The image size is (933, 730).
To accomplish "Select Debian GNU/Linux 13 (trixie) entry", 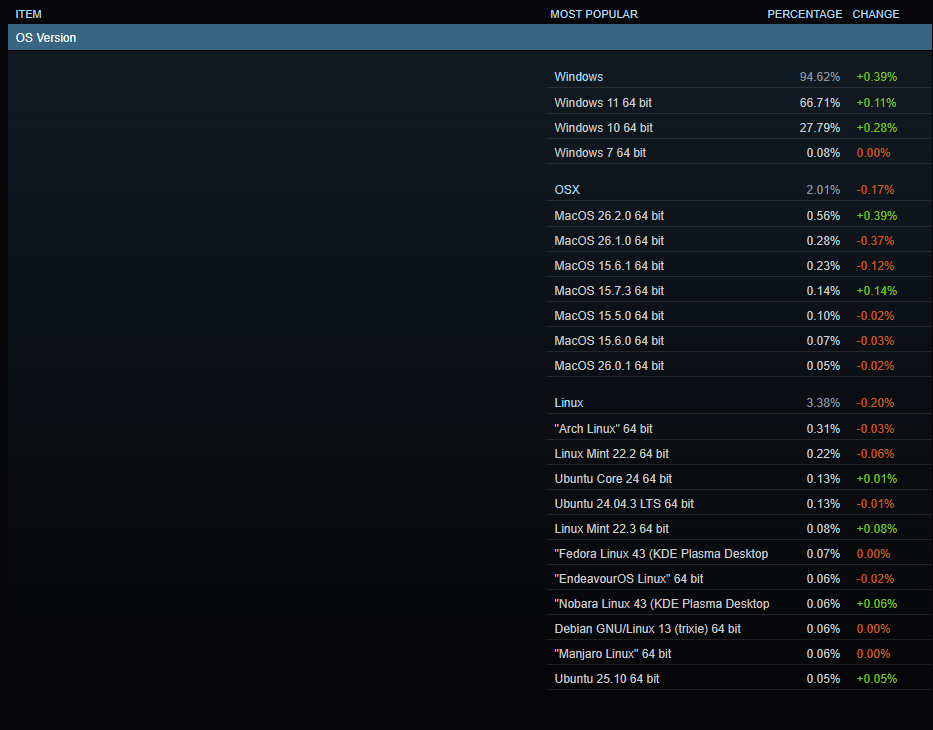I will (647, 629).
